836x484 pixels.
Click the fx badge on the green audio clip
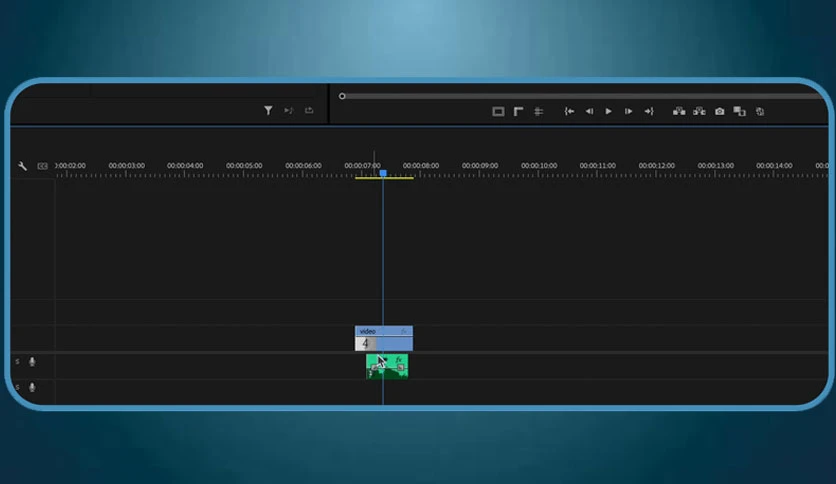(399, 360)
